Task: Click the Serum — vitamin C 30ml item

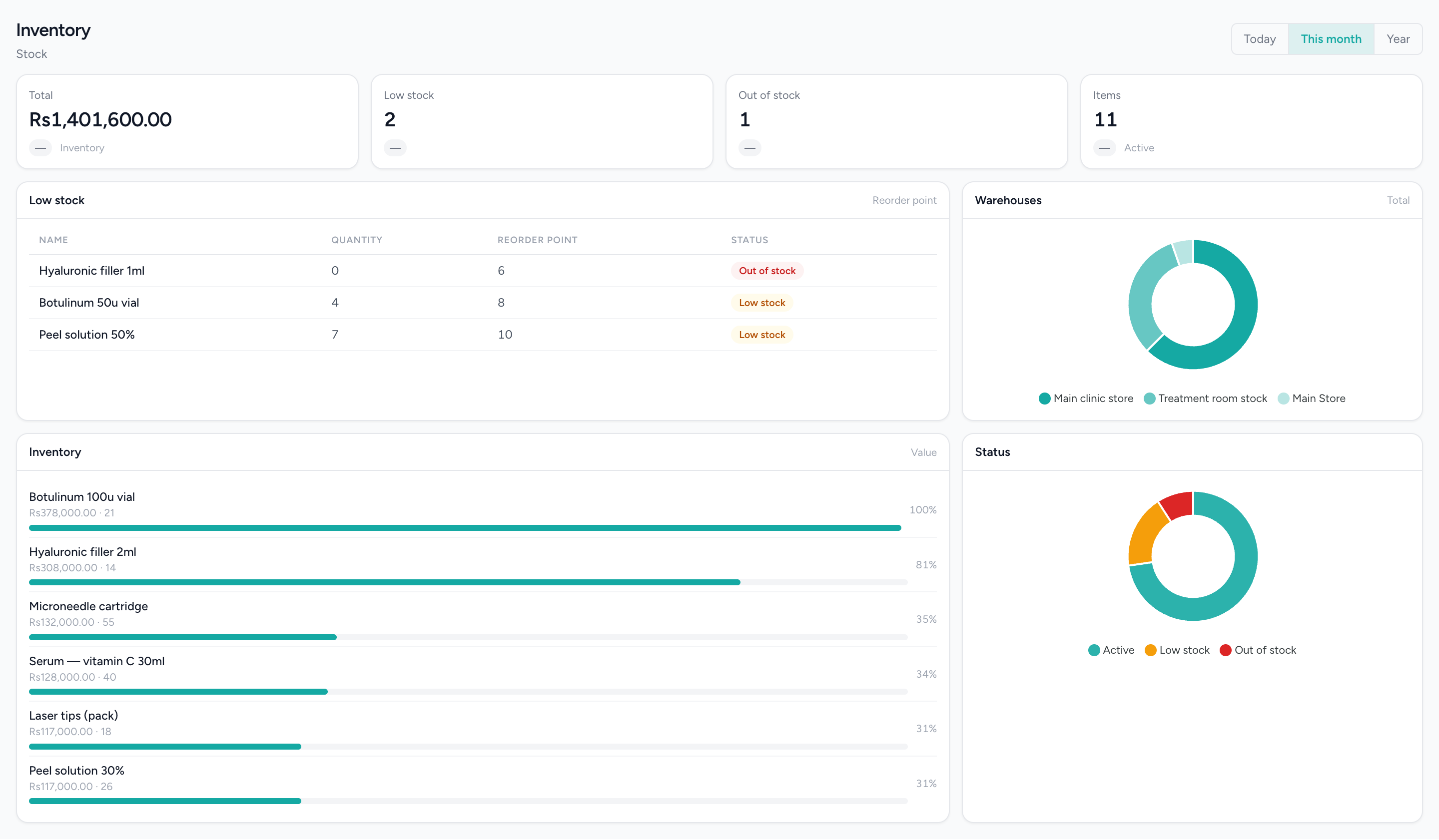Action: (96, 661)
